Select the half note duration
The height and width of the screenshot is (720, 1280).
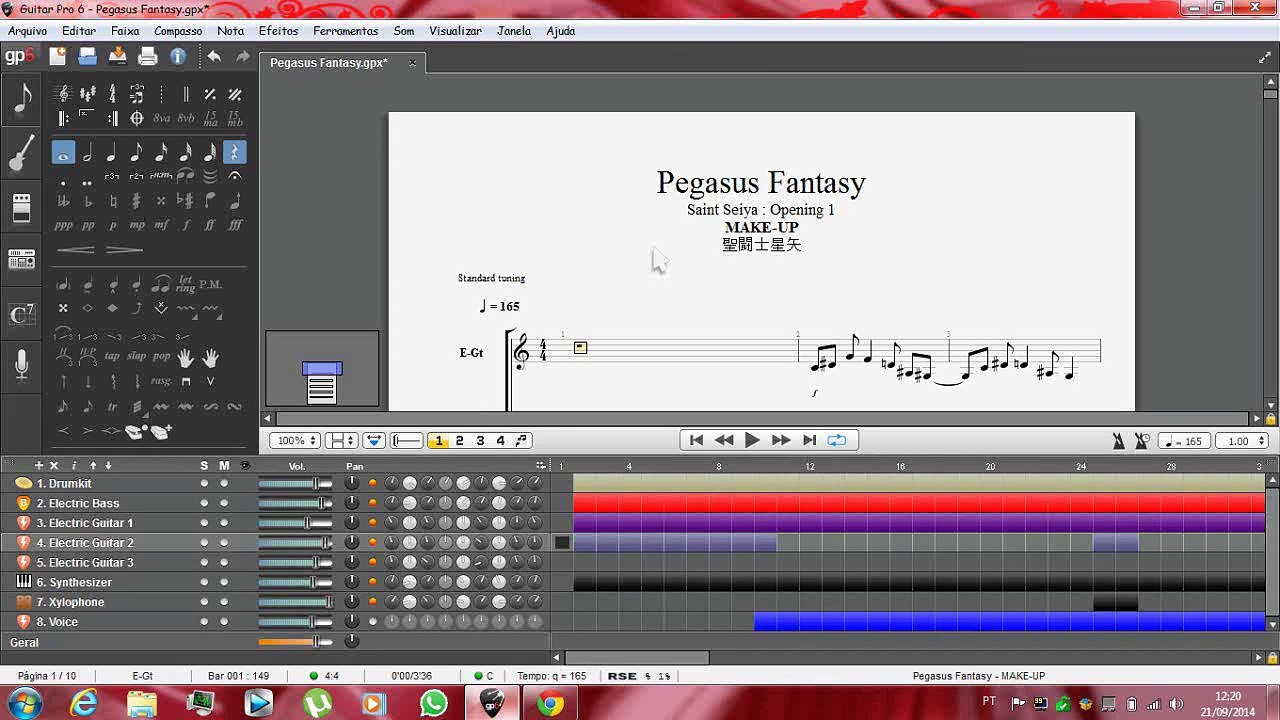point(87,153)
